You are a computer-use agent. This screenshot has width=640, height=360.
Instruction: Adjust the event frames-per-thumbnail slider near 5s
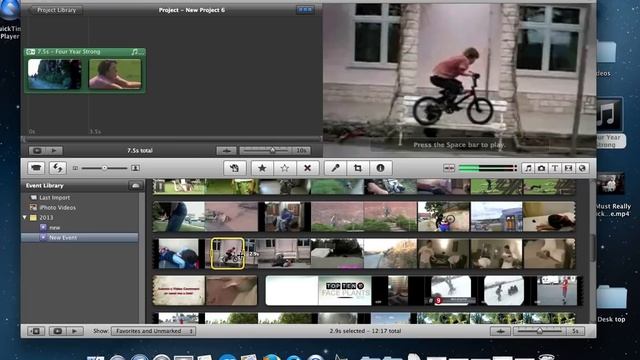pos(540,331)
